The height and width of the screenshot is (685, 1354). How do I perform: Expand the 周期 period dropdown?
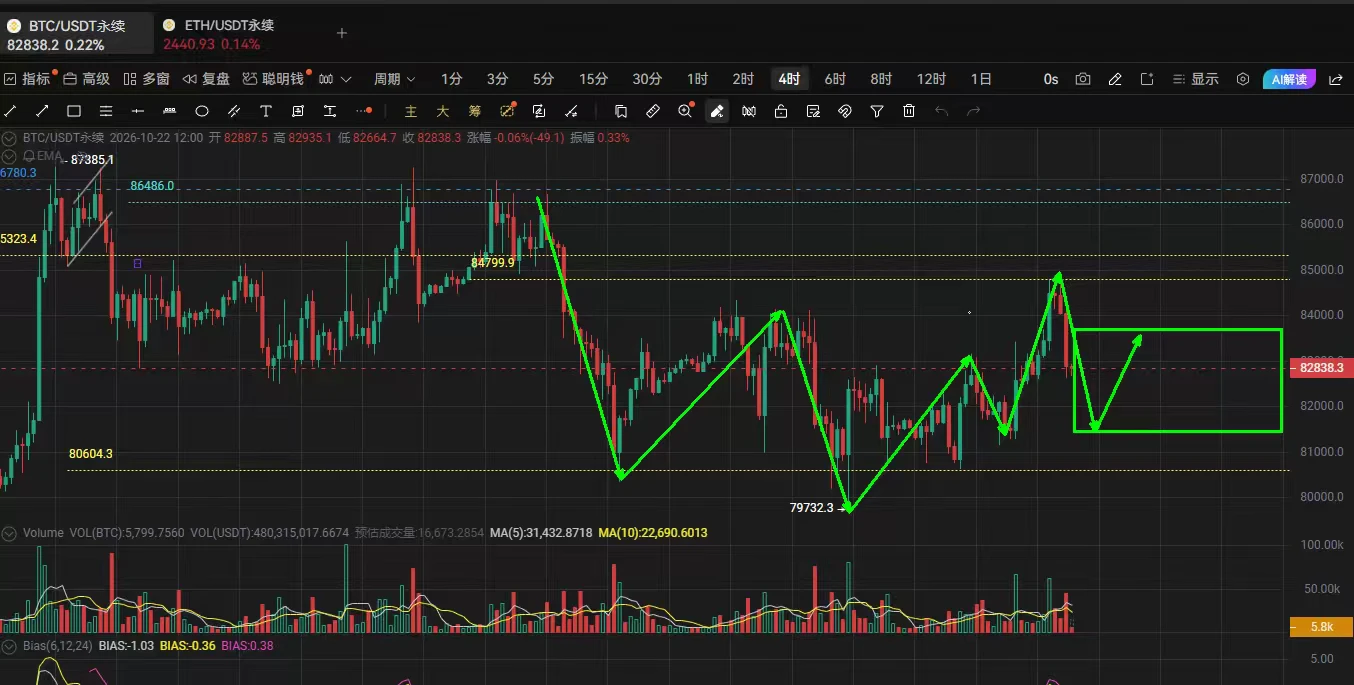tap(395, 79)
